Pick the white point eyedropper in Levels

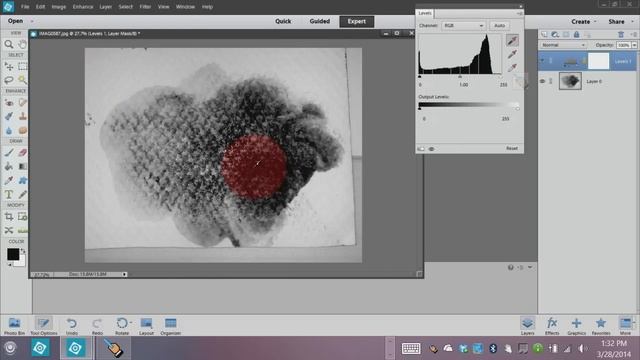click(x=512, y=67)
